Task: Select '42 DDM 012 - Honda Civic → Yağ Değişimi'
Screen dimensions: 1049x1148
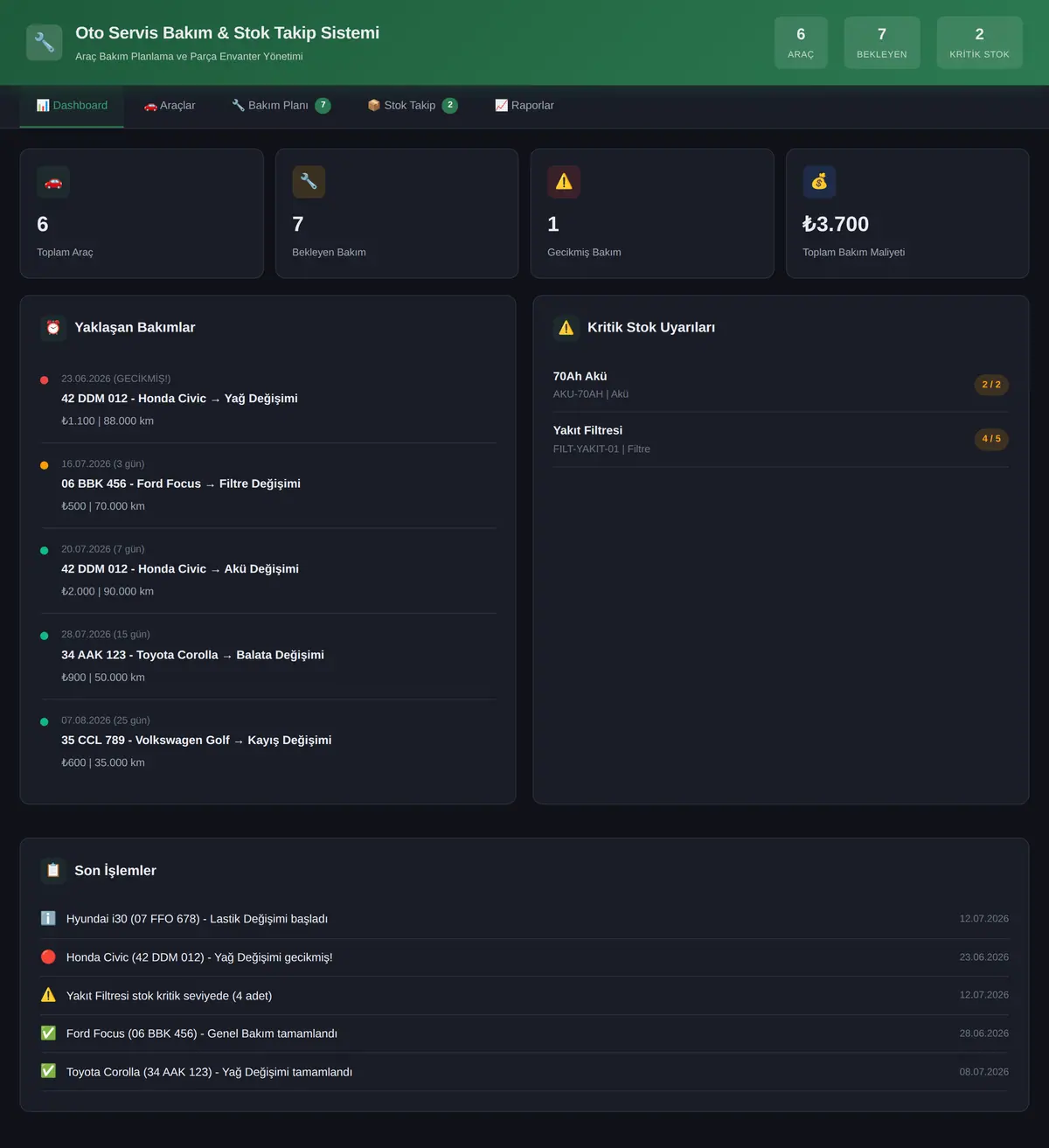Action: coord(179,399)
